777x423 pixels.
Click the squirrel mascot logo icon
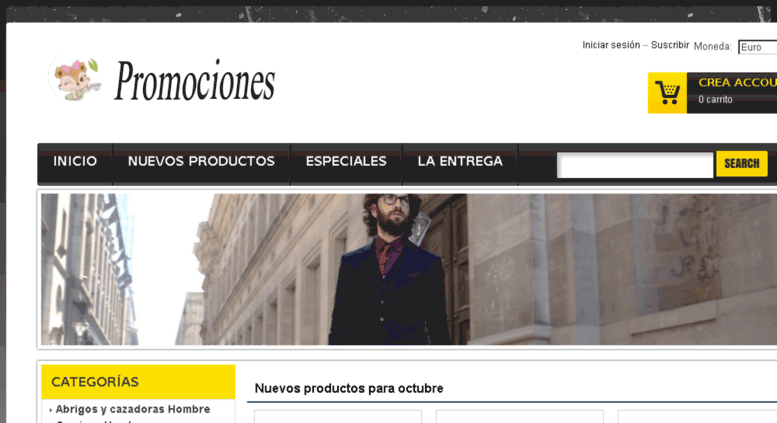coord(75,77)
